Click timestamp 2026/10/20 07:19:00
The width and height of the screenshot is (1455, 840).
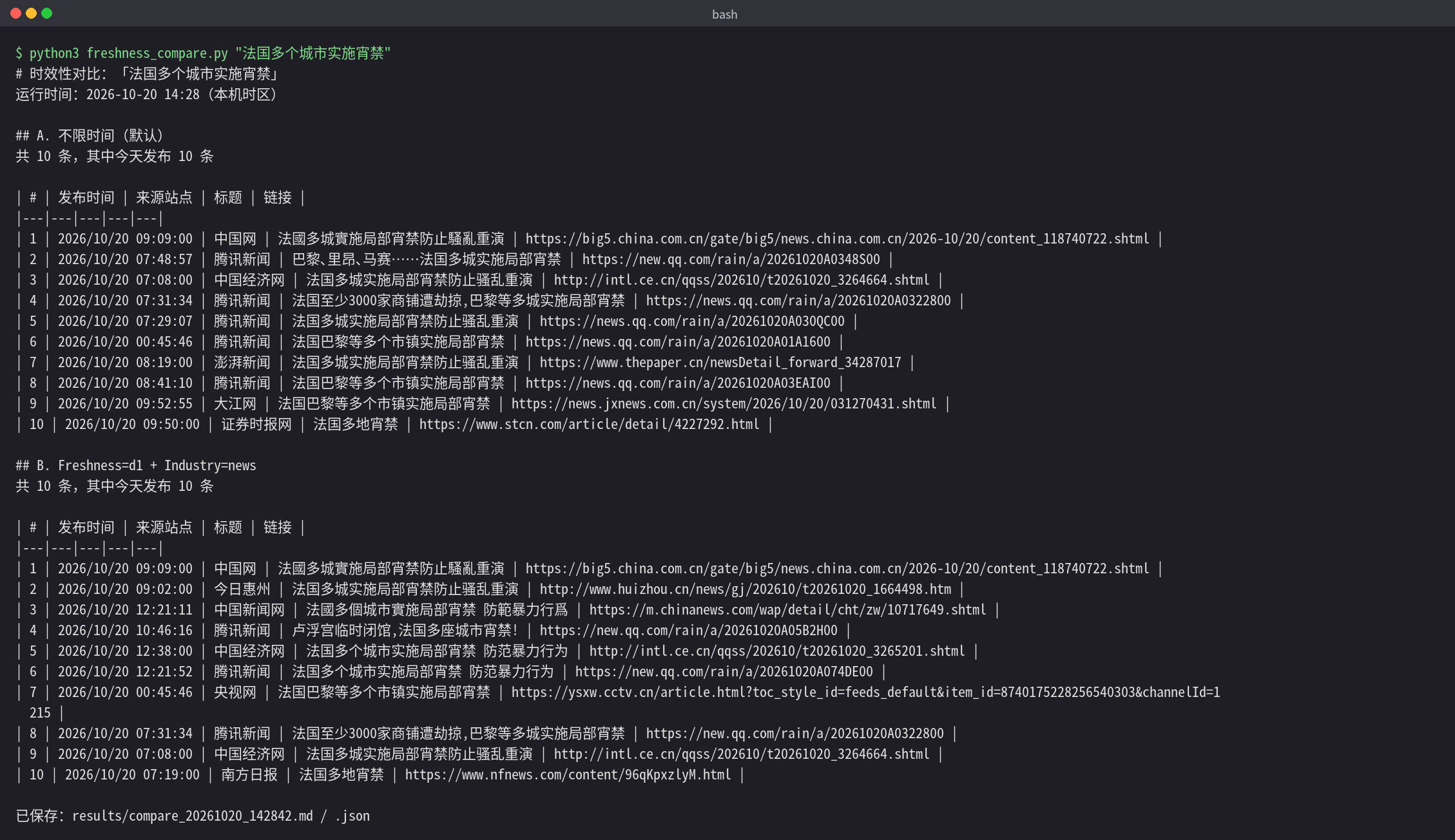pos(132,775)
